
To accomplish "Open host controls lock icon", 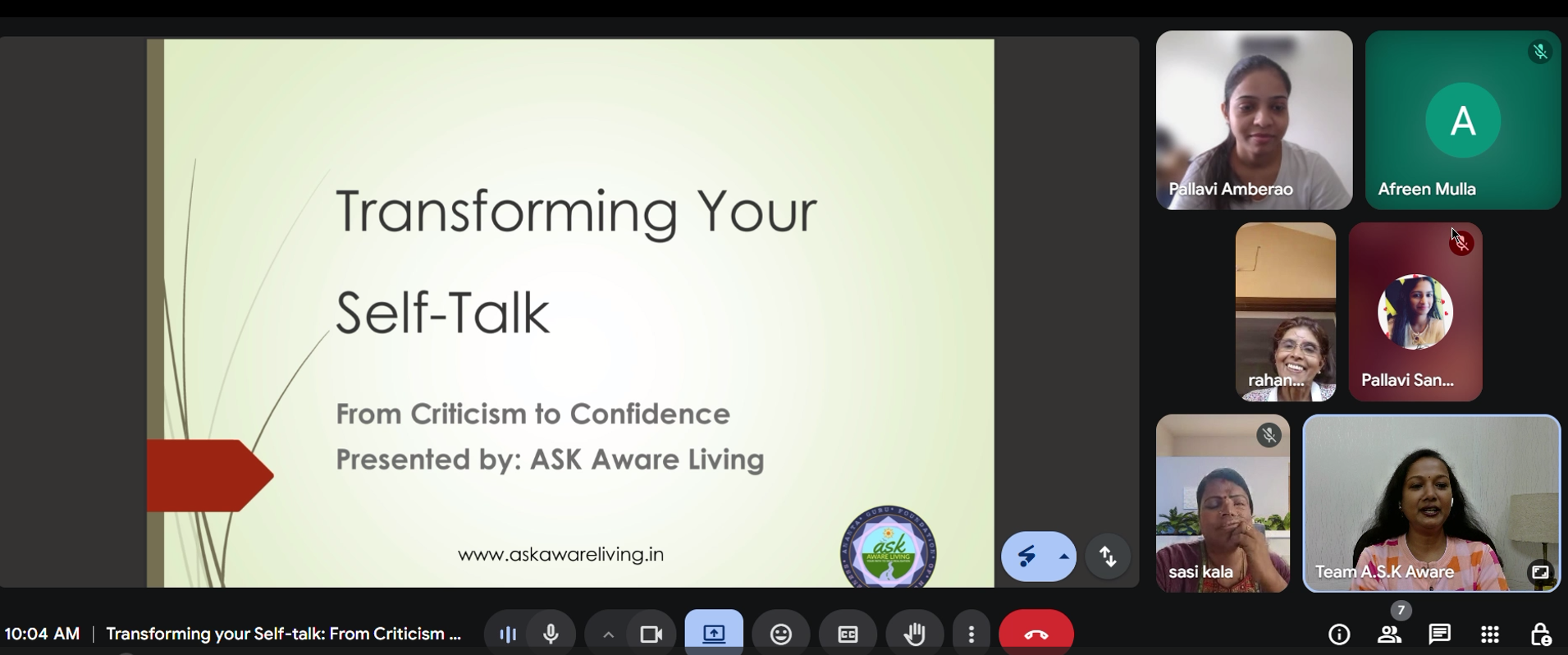I will pyautogui.click(x=1540, y=634).
